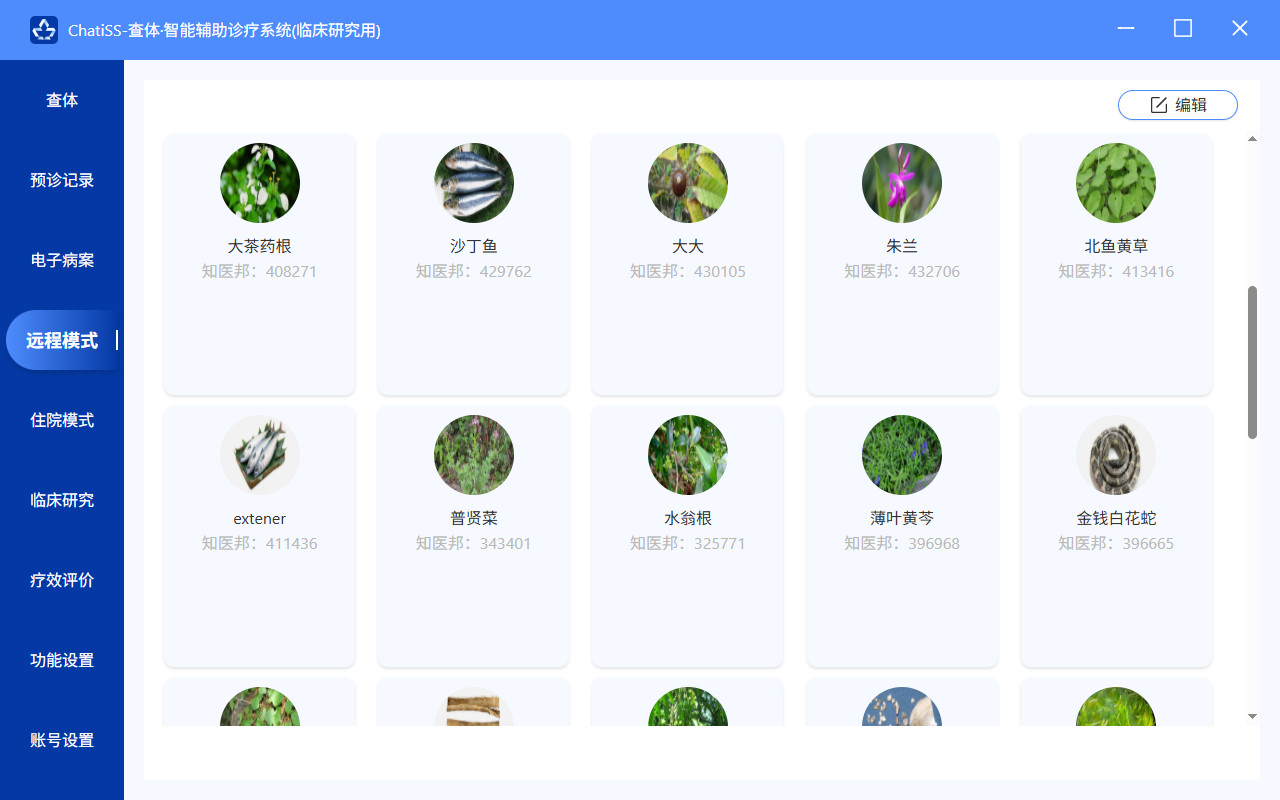Screen dimensions: 1280x800
Task: Click ID text 知医邦：343401
Action: (x=474, y=543)
